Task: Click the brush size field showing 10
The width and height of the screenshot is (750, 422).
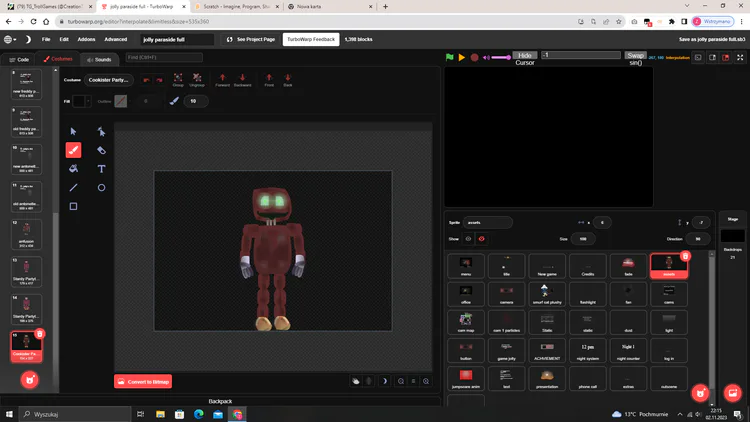Action: (x=196, y=101)
